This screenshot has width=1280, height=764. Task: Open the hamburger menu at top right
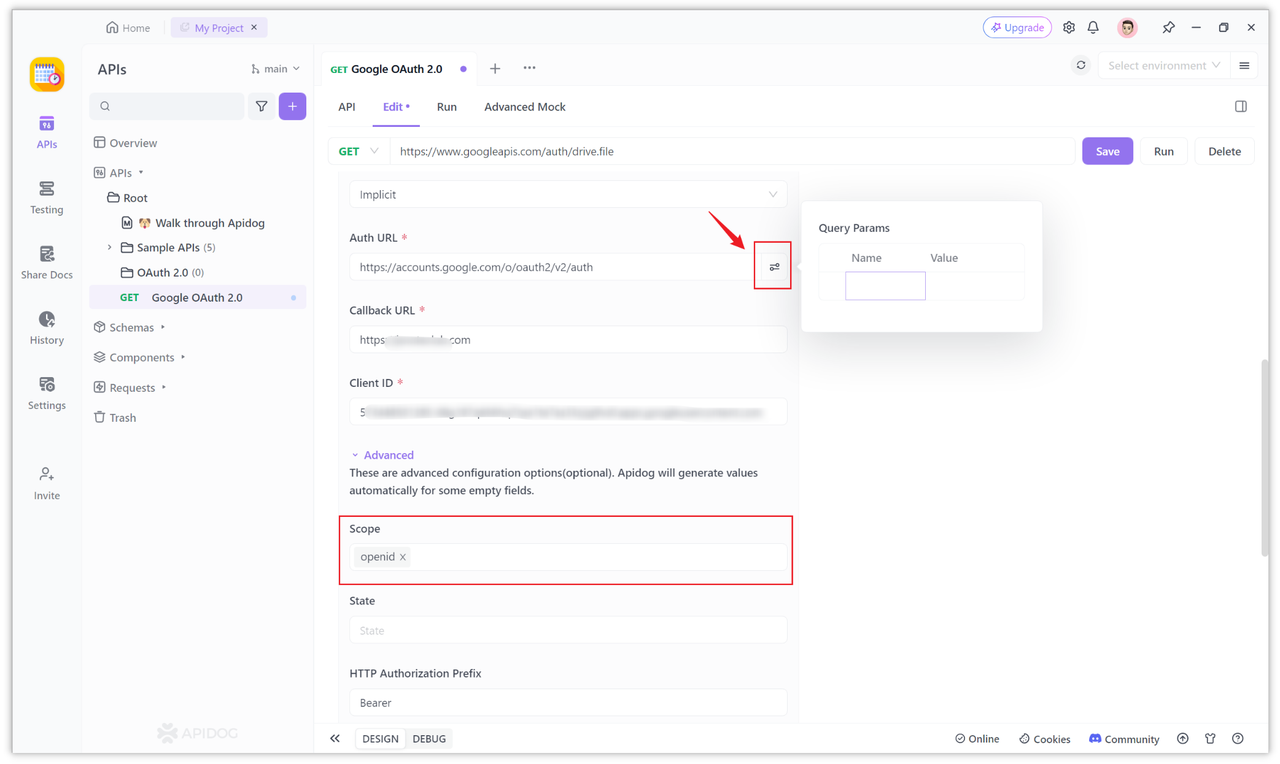tap(1244, 66)
